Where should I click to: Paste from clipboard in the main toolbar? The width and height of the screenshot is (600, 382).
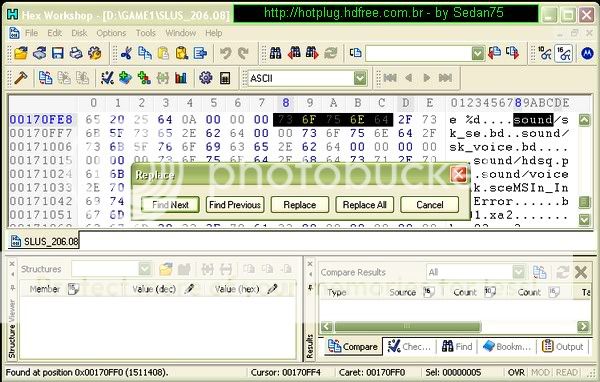[x=163, y=53]
